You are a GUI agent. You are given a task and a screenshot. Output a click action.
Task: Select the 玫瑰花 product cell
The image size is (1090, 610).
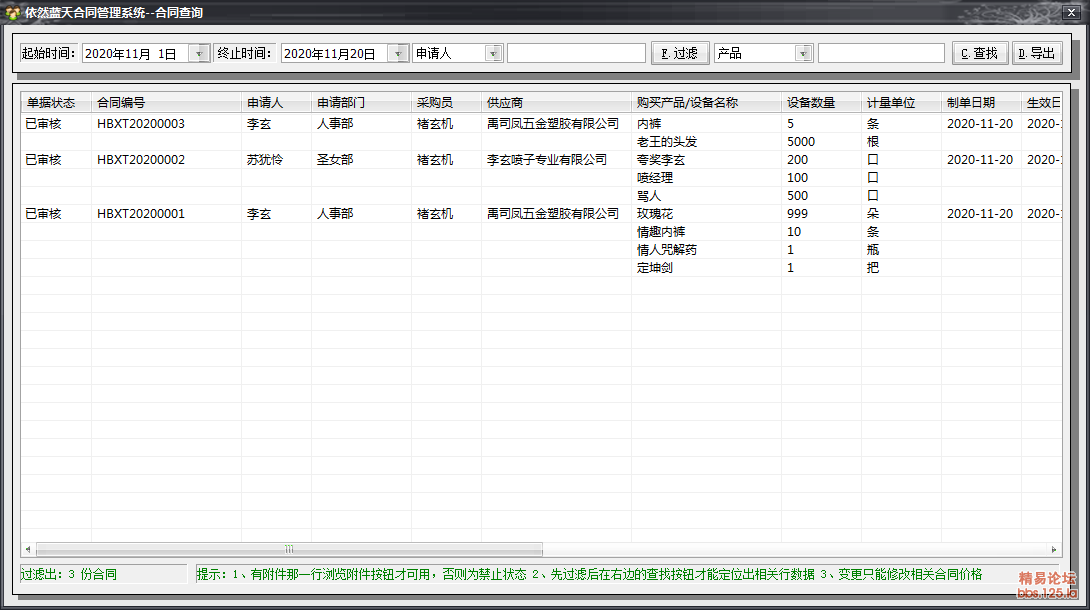point(655,214)
